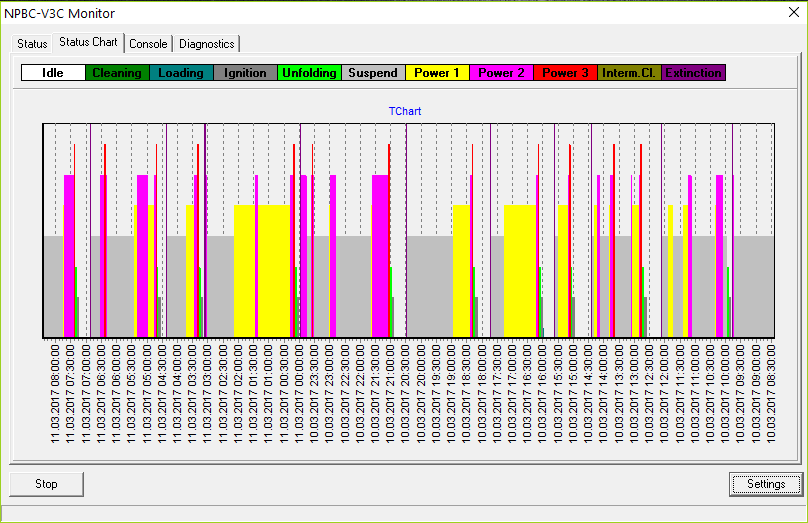Open the Diagnostics tab

(x=207, y=44)
